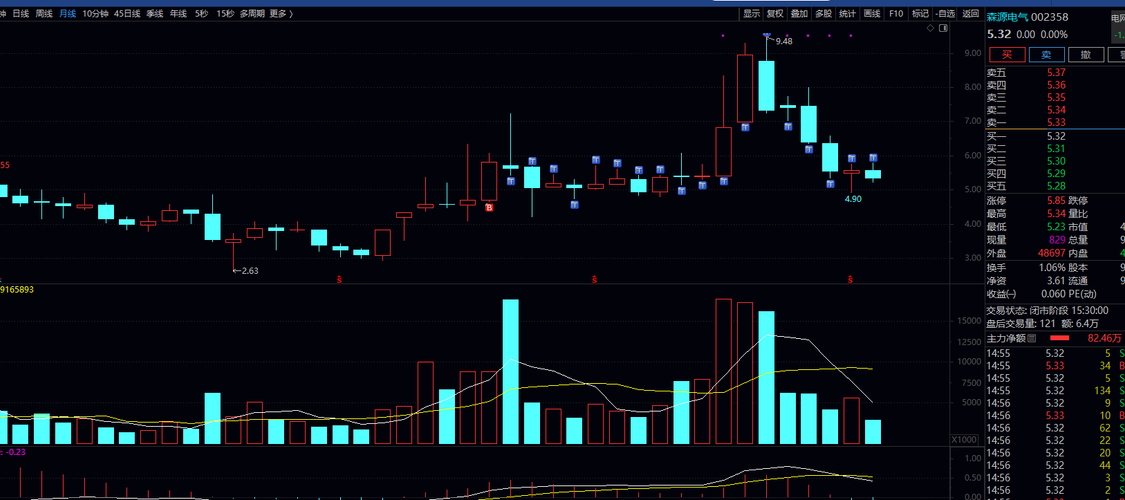Click the 多股 multi-stock button

click(824, 13)
